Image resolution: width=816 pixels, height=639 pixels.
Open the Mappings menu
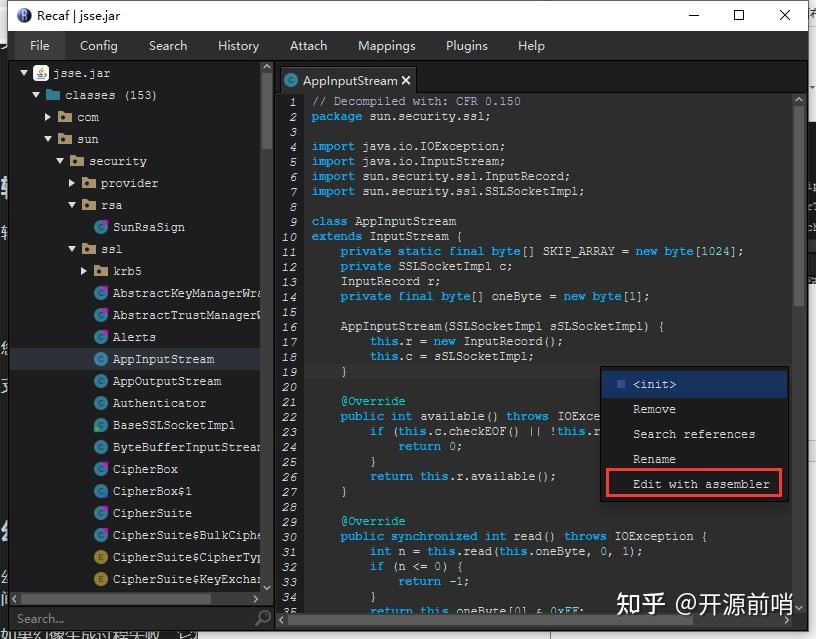coord(386,46)
